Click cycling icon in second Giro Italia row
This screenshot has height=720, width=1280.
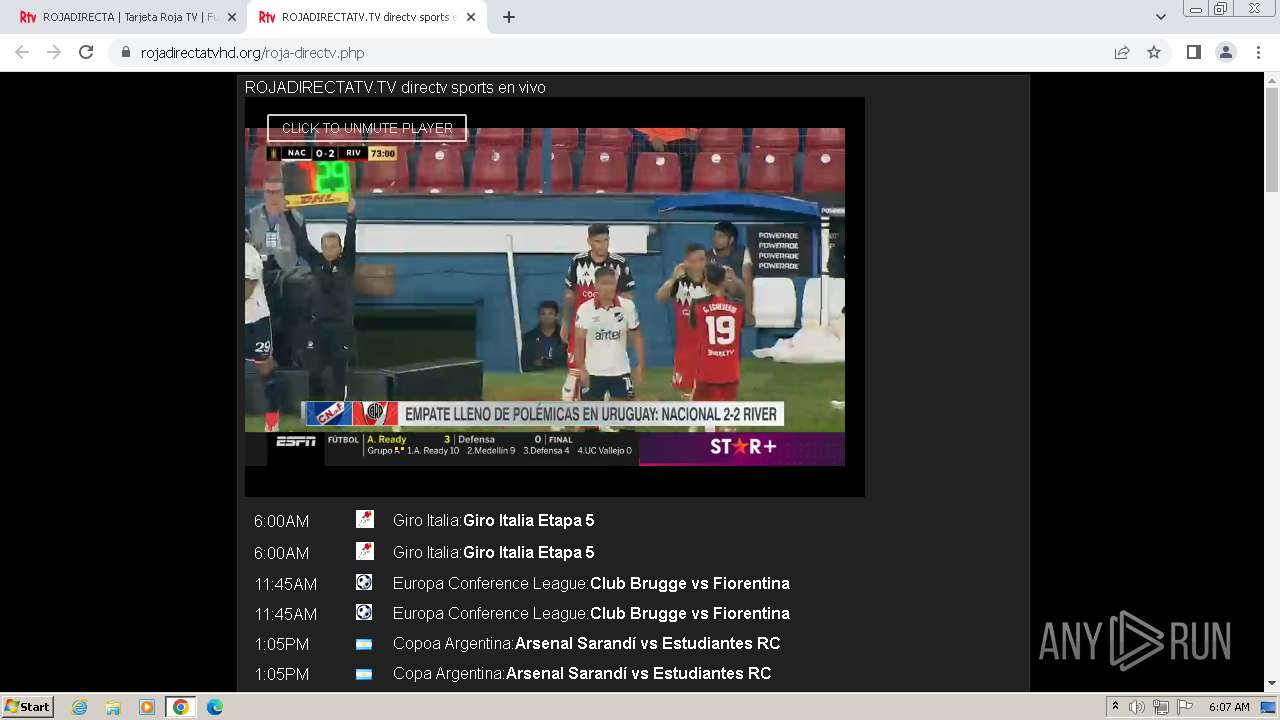(364, 551)
